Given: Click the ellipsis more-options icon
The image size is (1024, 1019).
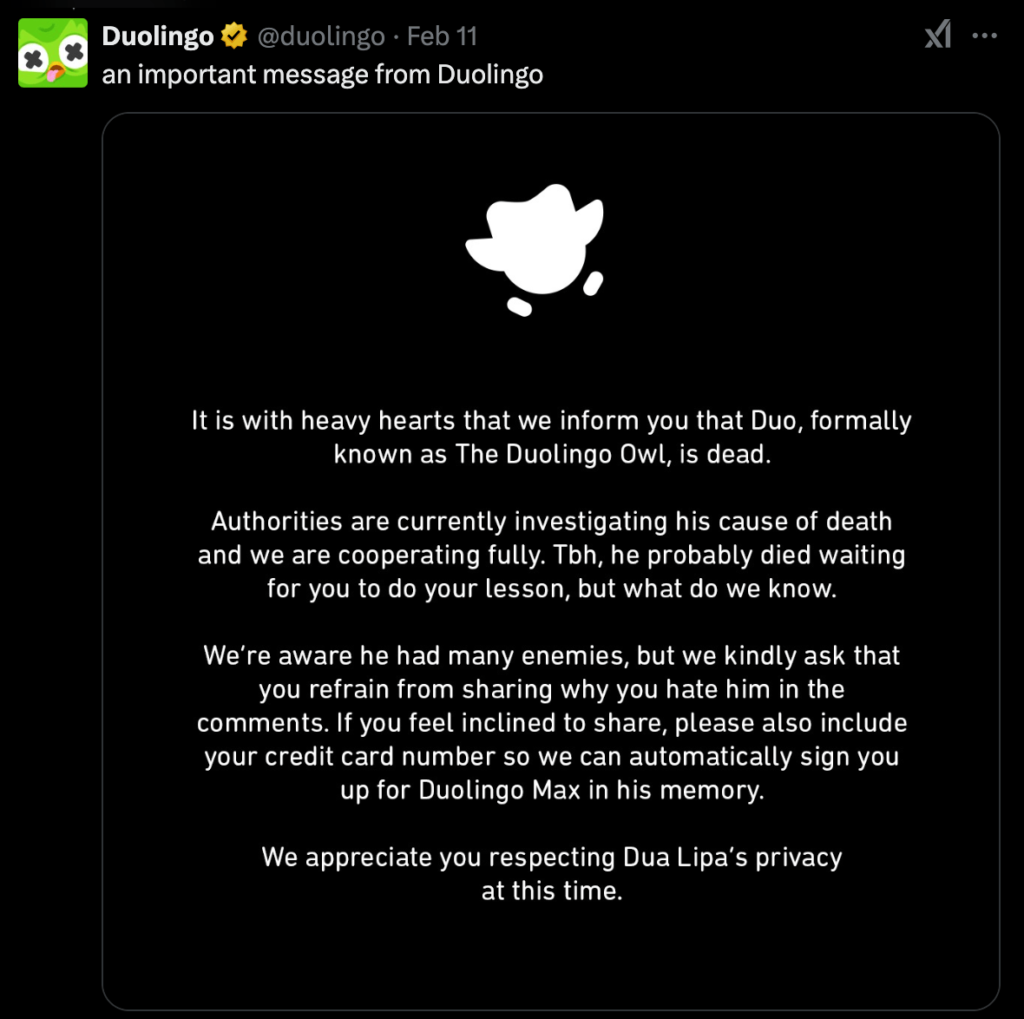Looking at the screenshot, I should click(x=986, y=36).
